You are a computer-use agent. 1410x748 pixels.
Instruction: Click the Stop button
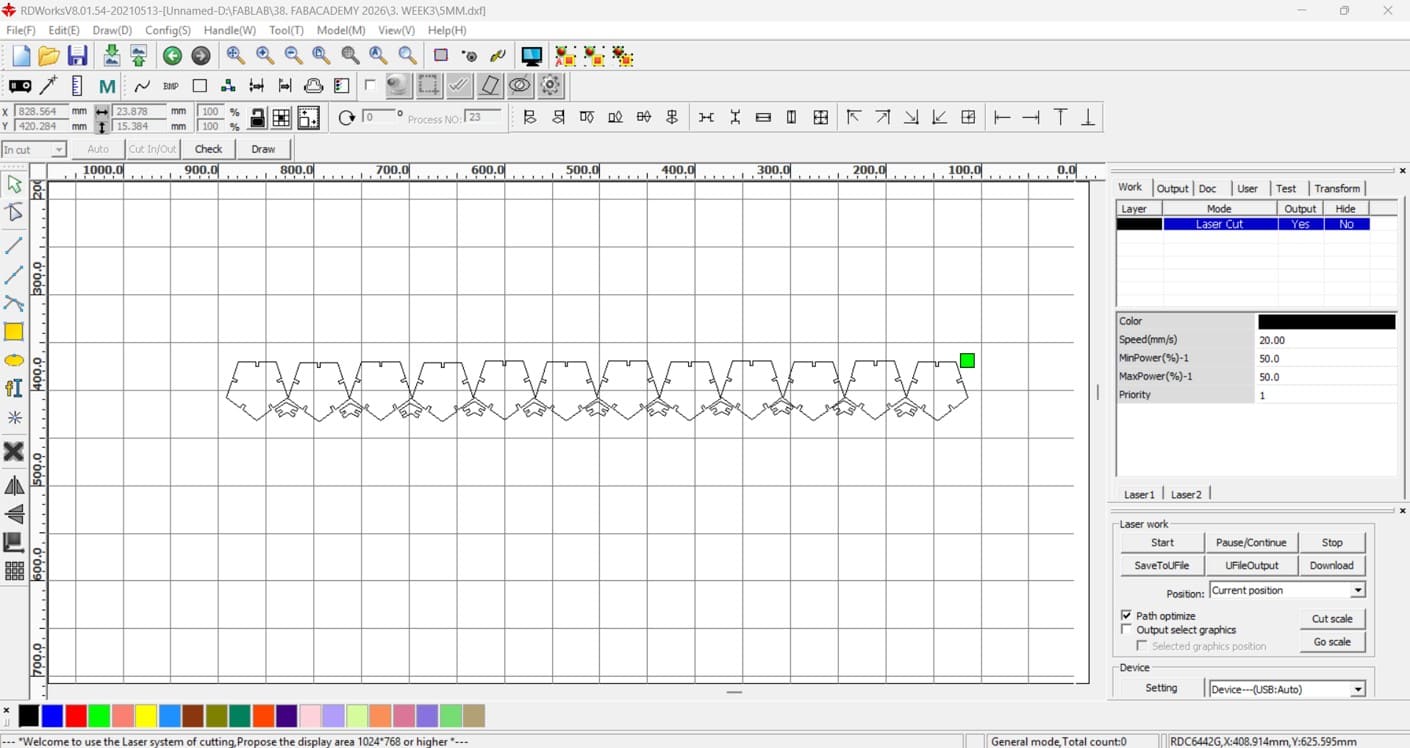pyautogui.click(x=1332, y=542)
